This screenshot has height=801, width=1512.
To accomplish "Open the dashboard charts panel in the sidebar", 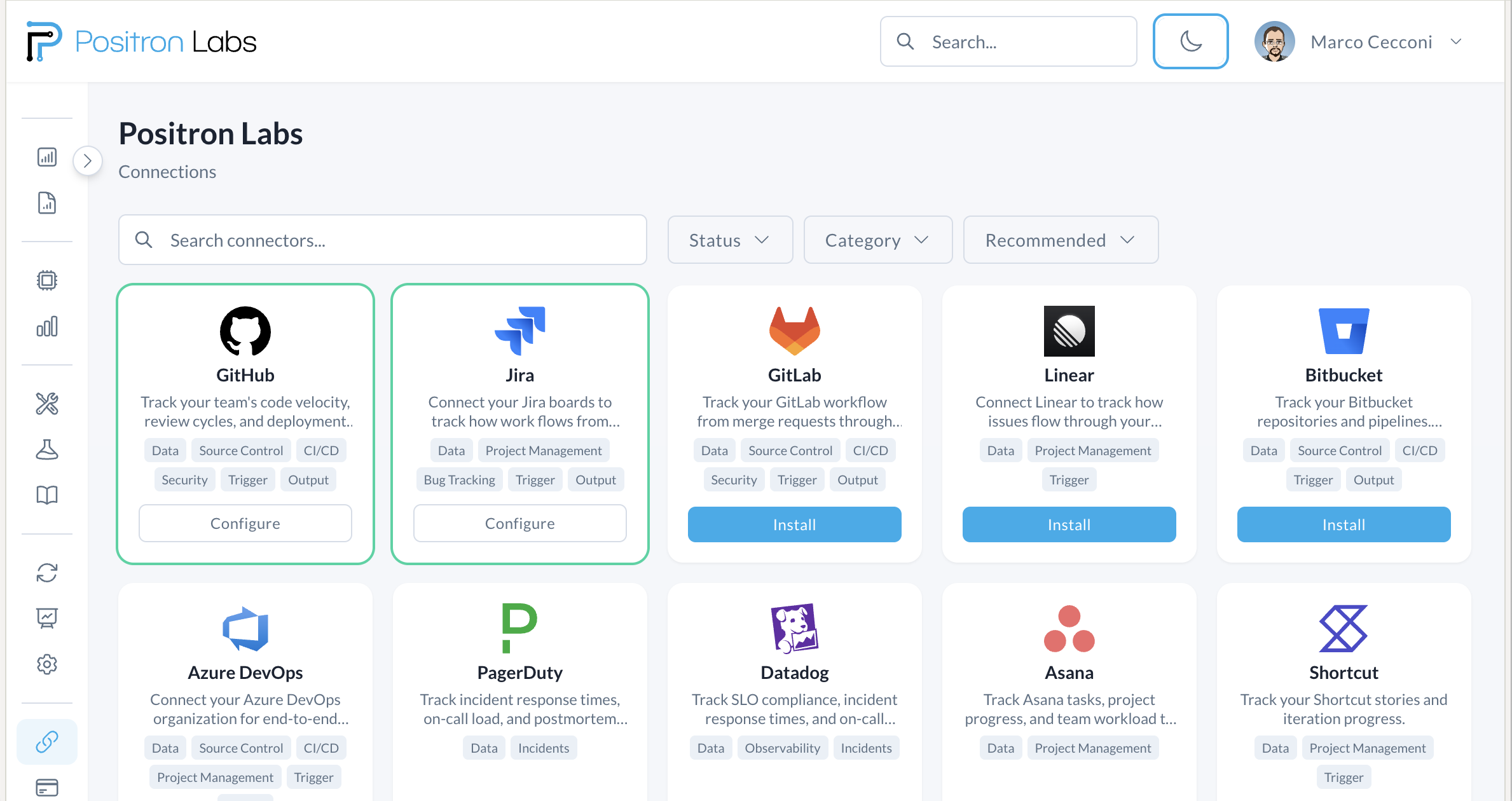I will (x=47, y=157).
